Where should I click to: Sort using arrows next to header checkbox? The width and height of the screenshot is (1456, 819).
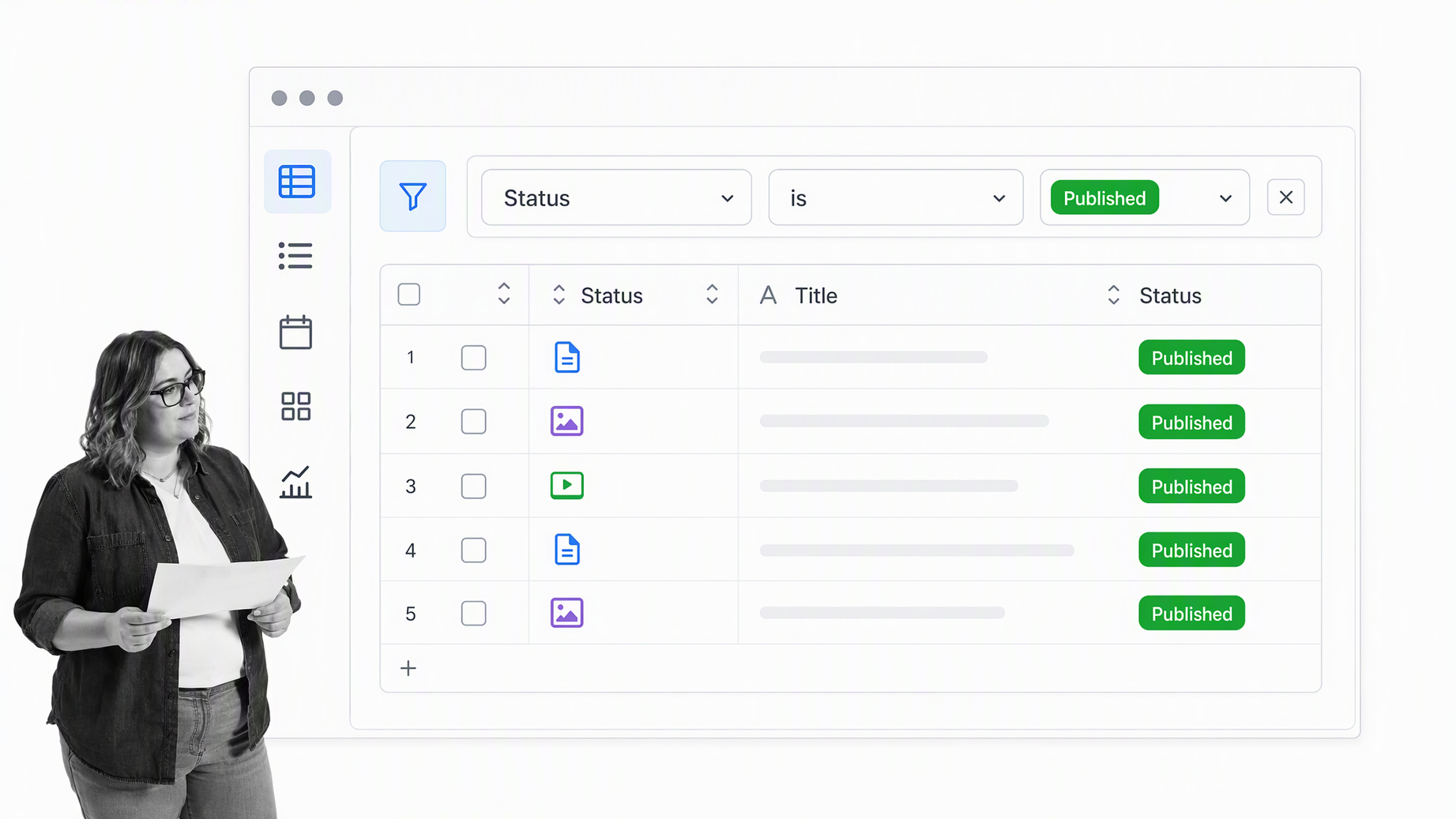pyautogui.click(x=504, y=294)
